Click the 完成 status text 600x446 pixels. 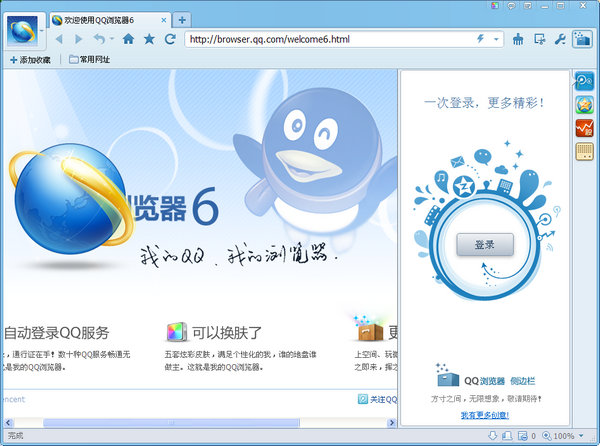16,435
